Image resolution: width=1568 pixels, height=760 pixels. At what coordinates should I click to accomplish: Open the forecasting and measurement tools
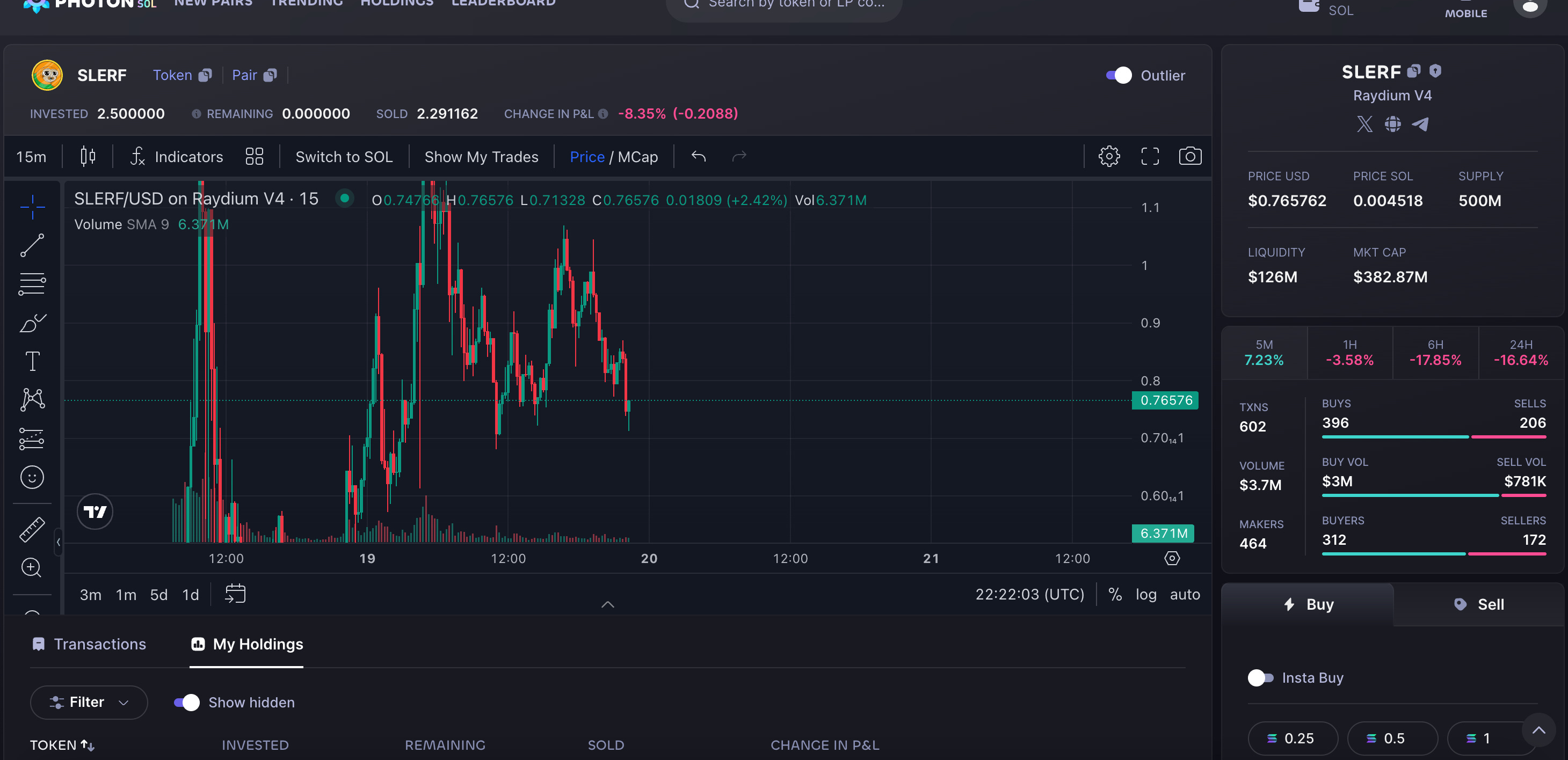pos(32,438)
